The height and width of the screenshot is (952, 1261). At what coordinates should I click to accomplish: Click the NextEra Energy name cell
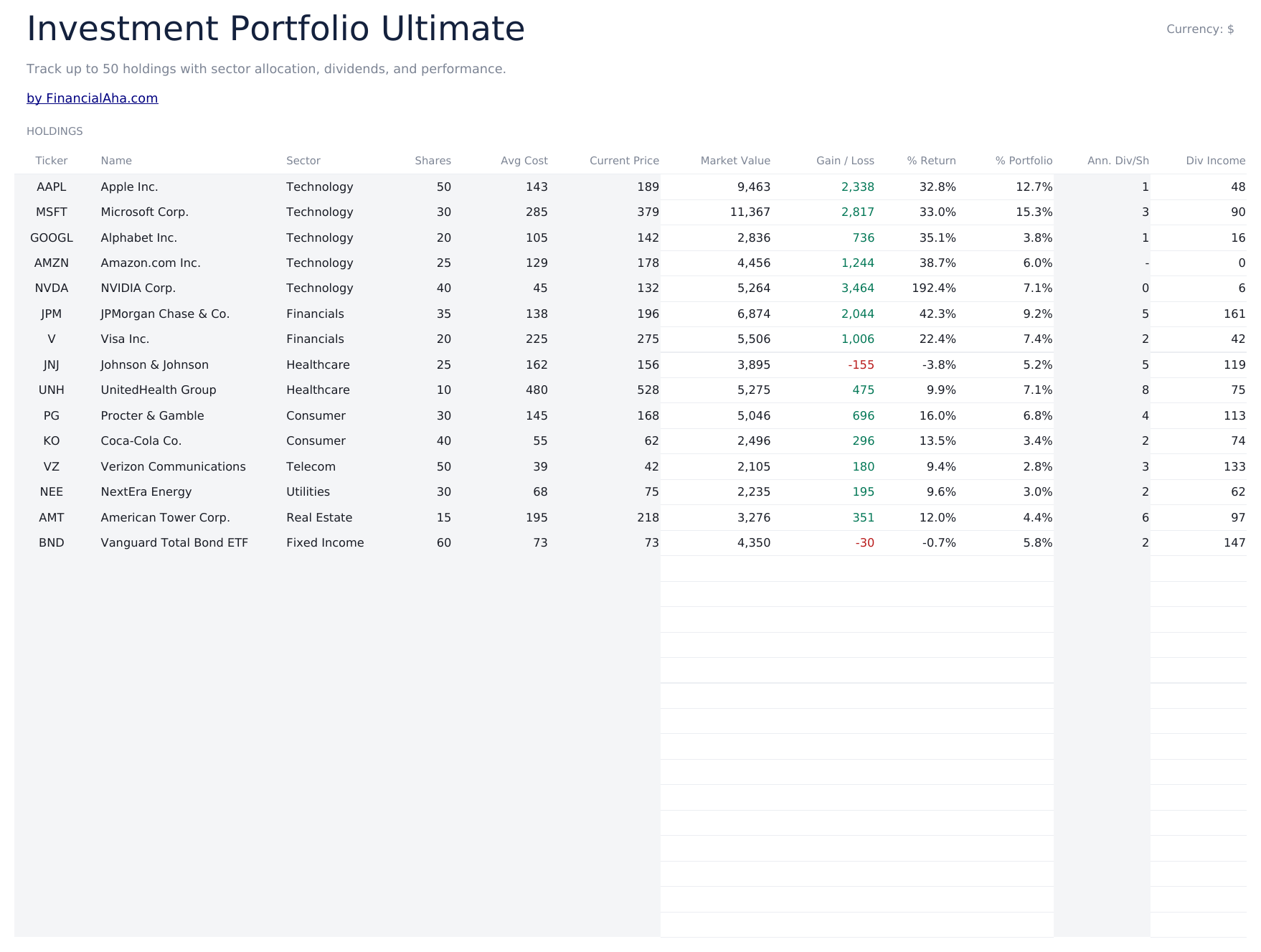146,492
